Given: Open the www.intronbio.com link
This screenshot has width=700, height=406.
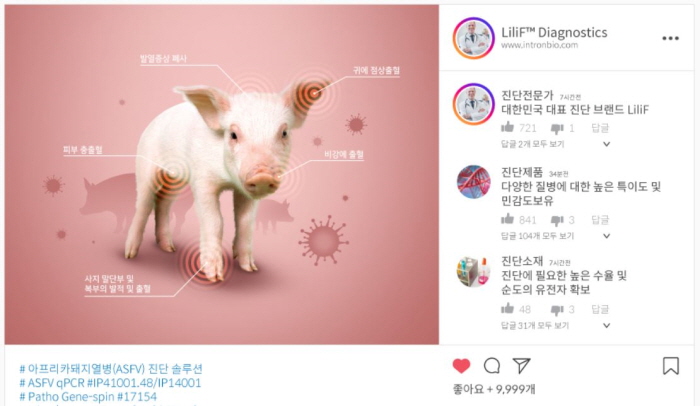Looking at the screenshot, I should coord(539,45).
